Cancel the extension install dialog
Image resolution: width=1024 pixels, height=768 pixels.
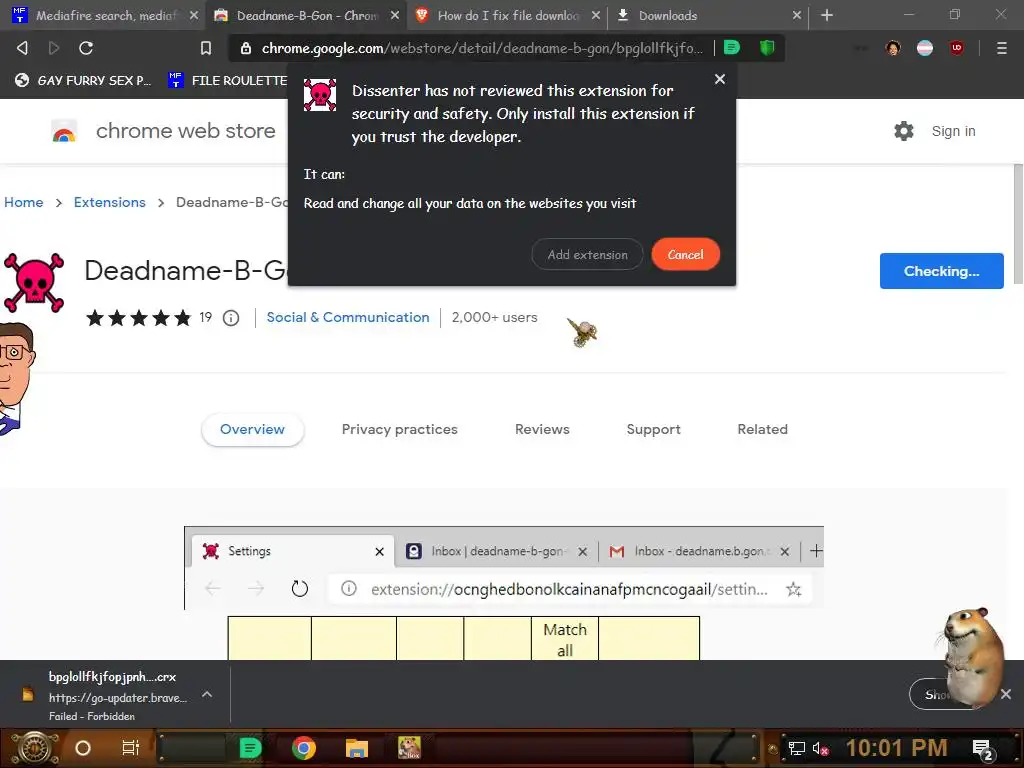click(686, 255)
